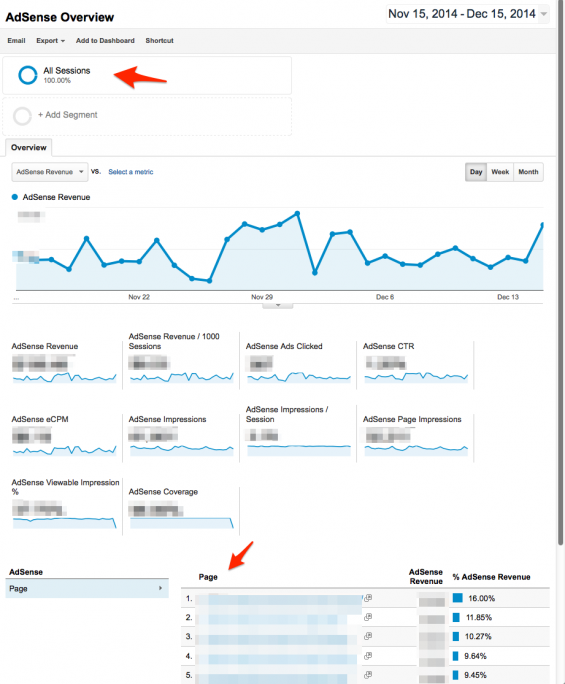Screen dimensions: 565x684
Task: Click the Email report button
Action: coord(16,41)
